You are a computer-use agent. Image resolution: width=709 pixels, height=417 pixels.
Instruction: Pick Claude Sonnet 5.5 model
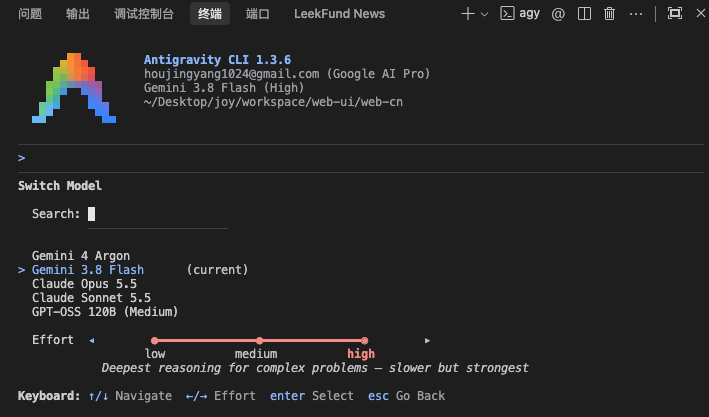(x=91, y=298)
